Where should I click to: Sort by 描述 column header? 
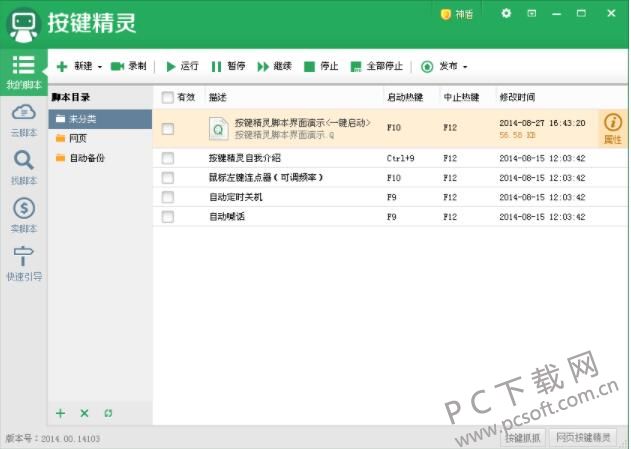(218, 97)
